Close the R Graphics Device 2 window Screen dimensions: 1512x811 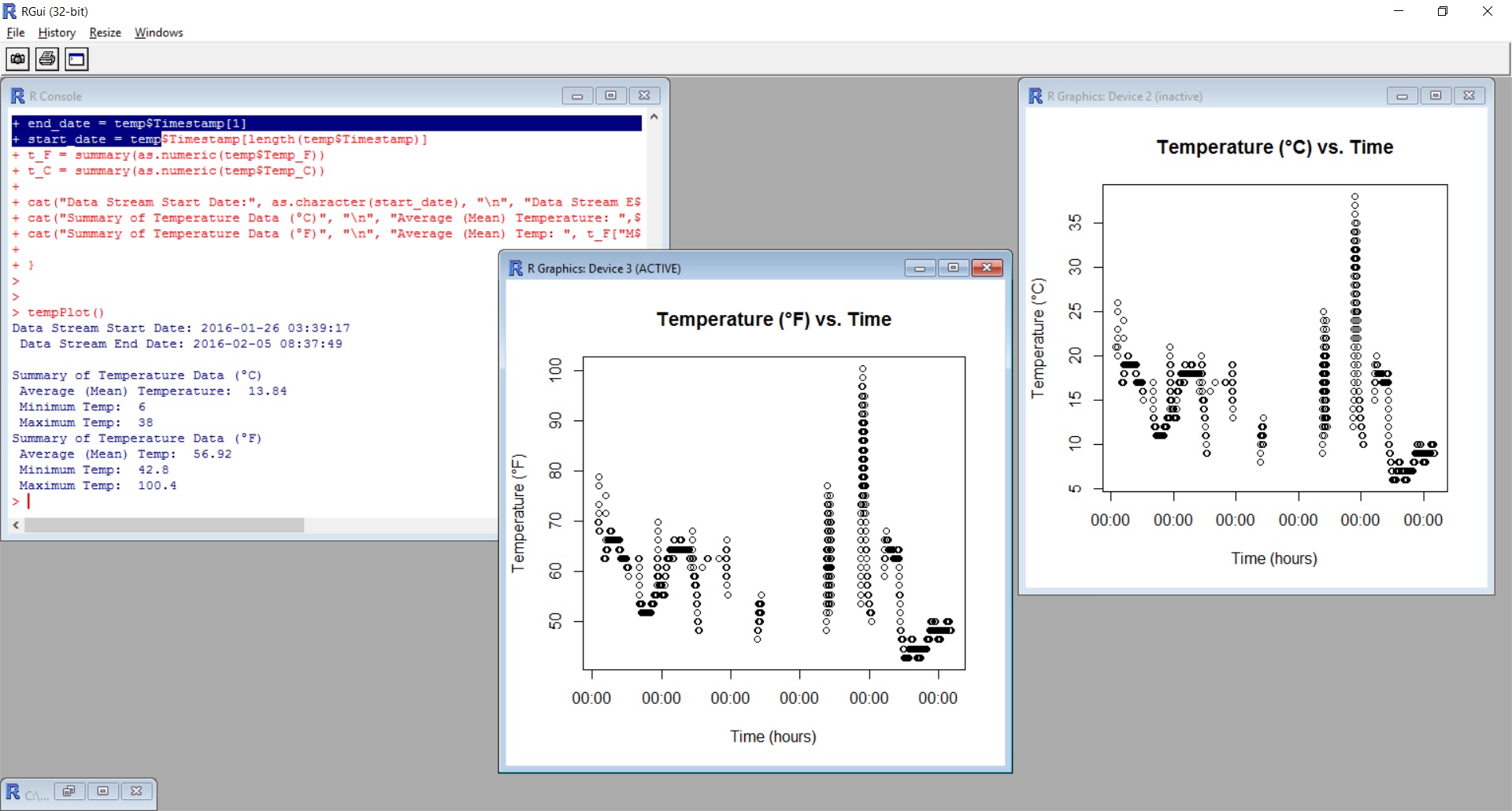click(1469, 95)
